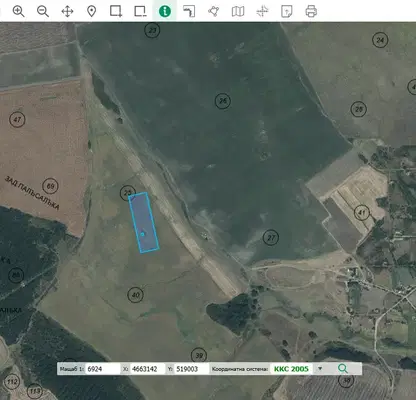The height and width of the screenshot is (400, 416).
Task: Open the map layers book icon
Action: [x=238, y=12]
